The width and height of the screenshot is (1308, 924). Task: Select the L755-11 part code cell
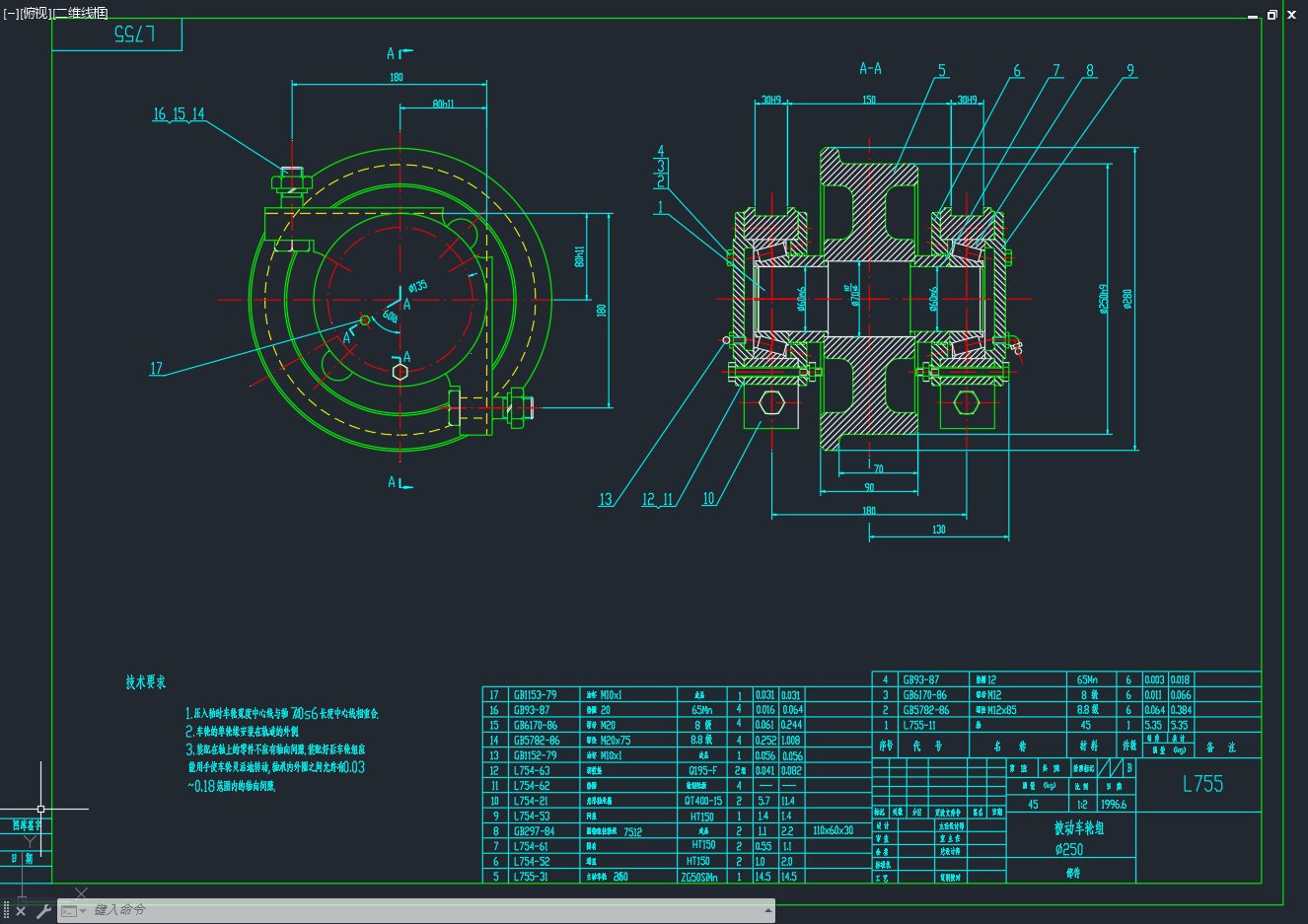(919, 725)
